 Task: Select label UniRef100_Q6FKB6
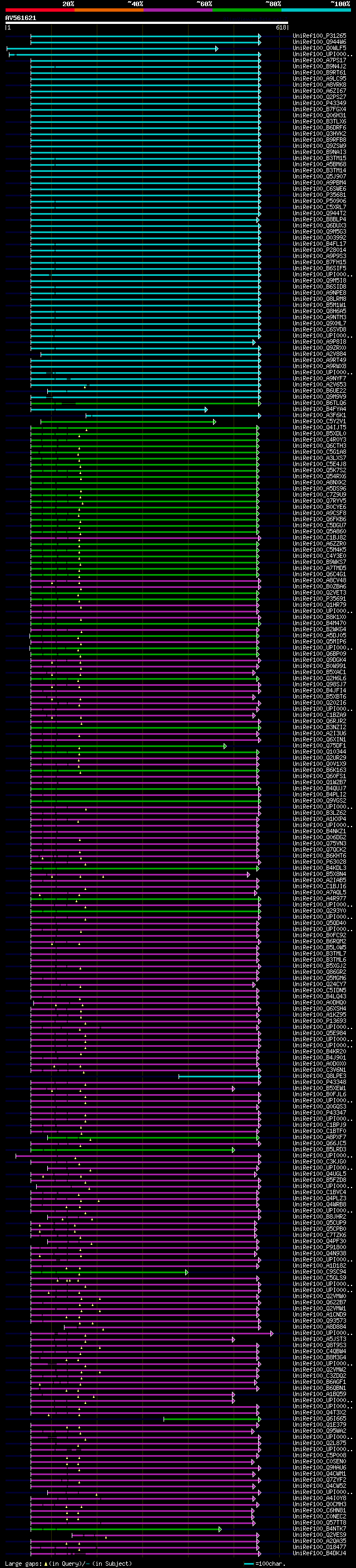319,519
